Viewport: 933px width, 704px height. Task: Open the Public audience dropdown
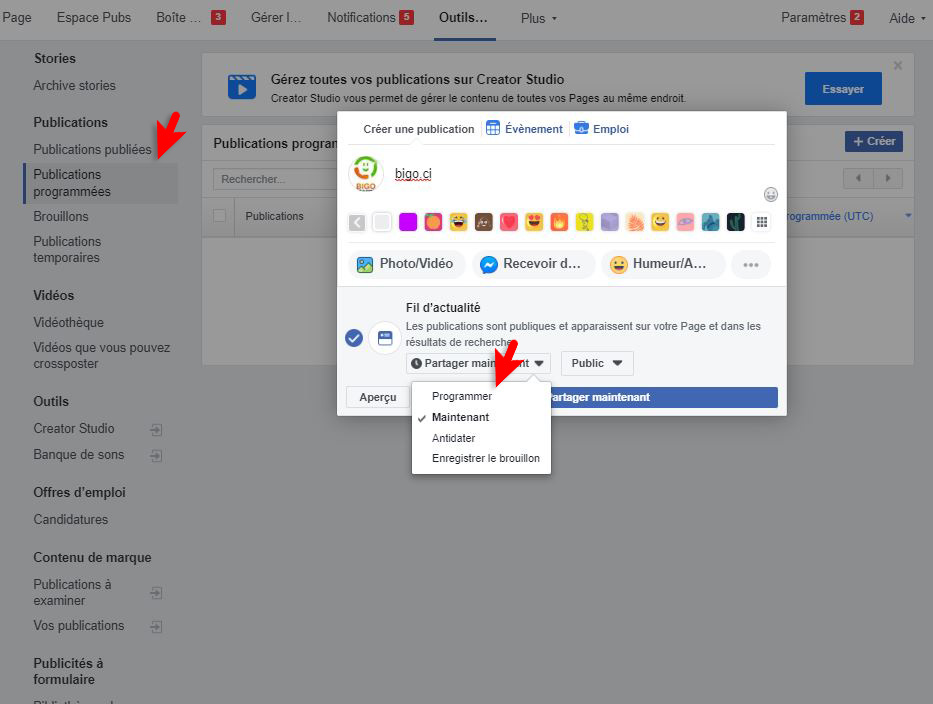(597, 363)
